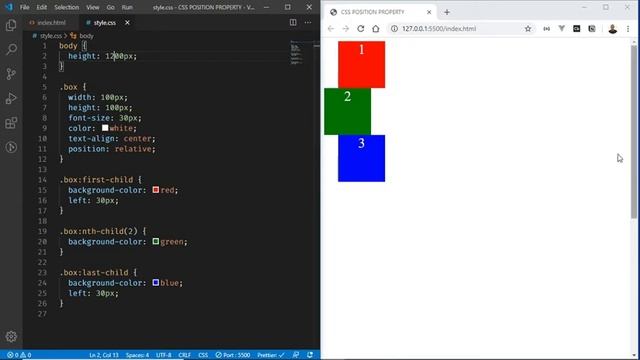The height and width of the screenshot is (360, 640).
Task: Open the Search view in the activity bar
Action: pyautogui.click(x=11, y=50)
